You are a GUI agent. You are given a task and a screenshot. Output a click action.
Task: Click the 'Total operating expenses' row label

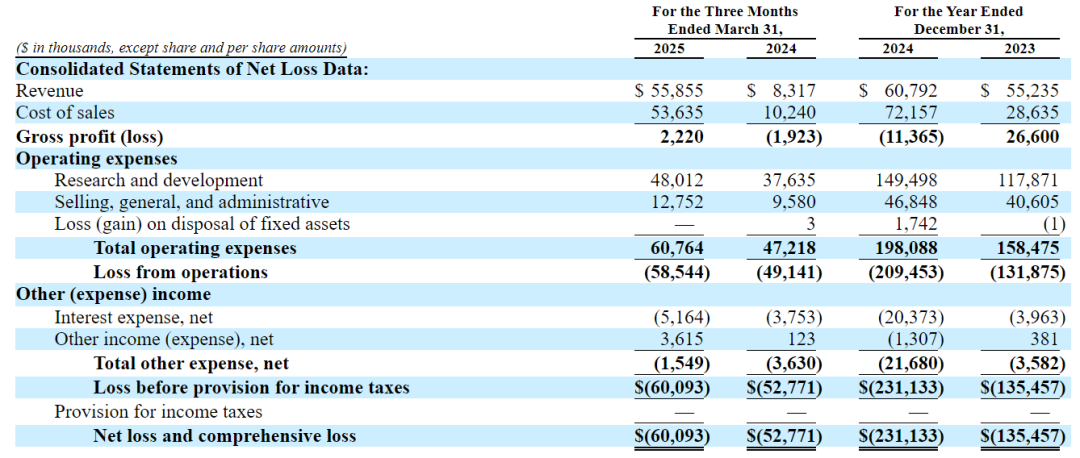point(195,248)
